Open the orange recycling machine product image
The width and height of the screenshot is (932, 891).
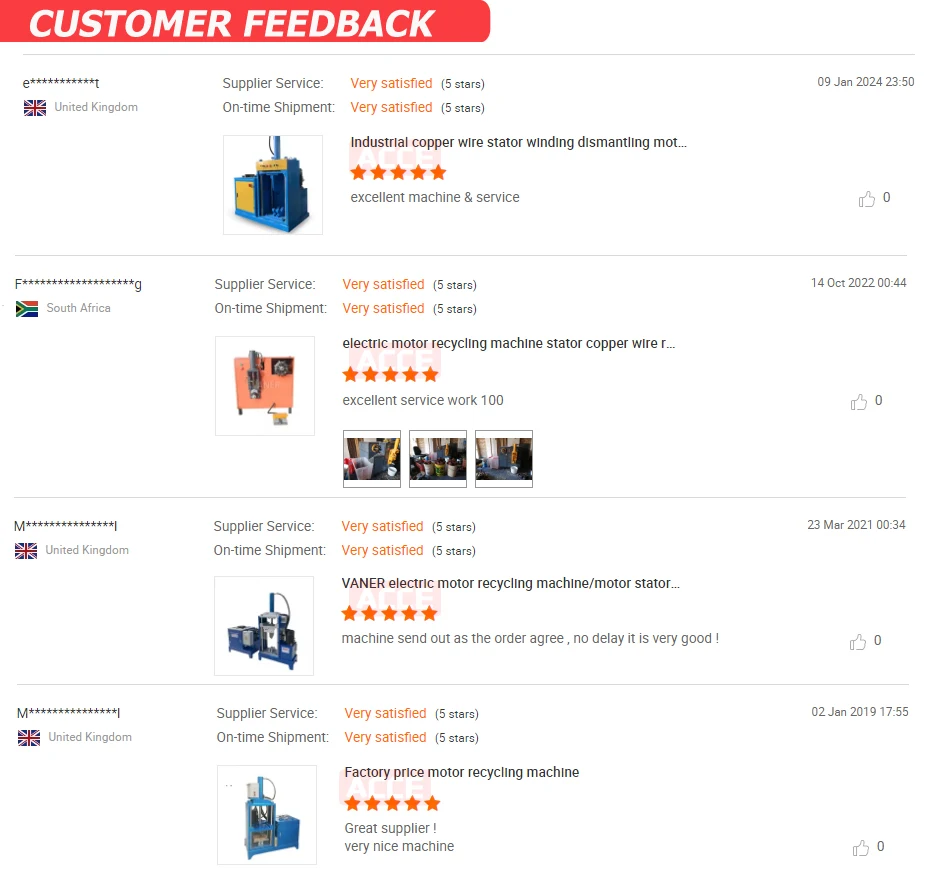coord(264,386)
